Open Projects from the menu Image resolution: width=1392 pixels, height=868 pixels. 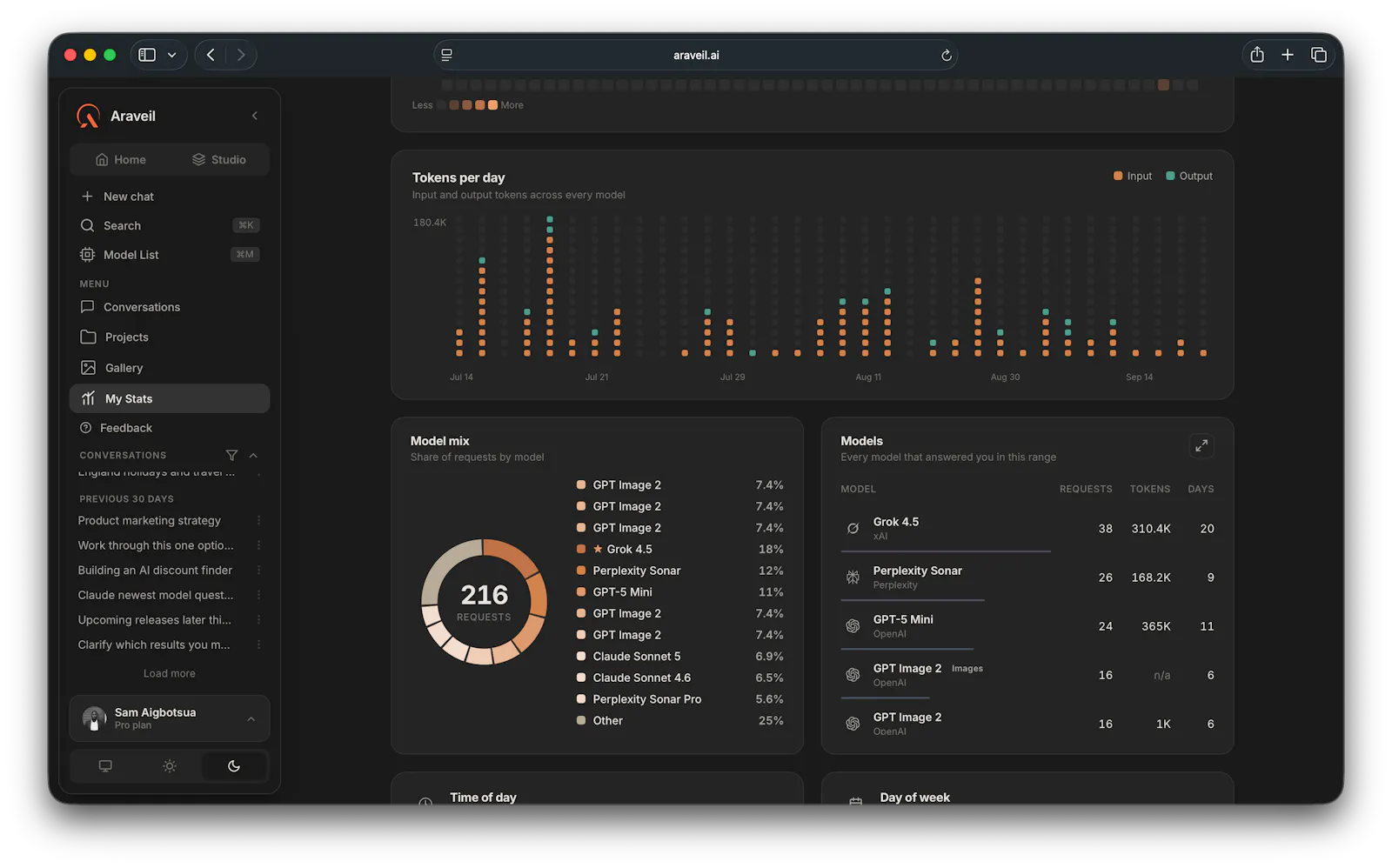(x=170, y=337)
